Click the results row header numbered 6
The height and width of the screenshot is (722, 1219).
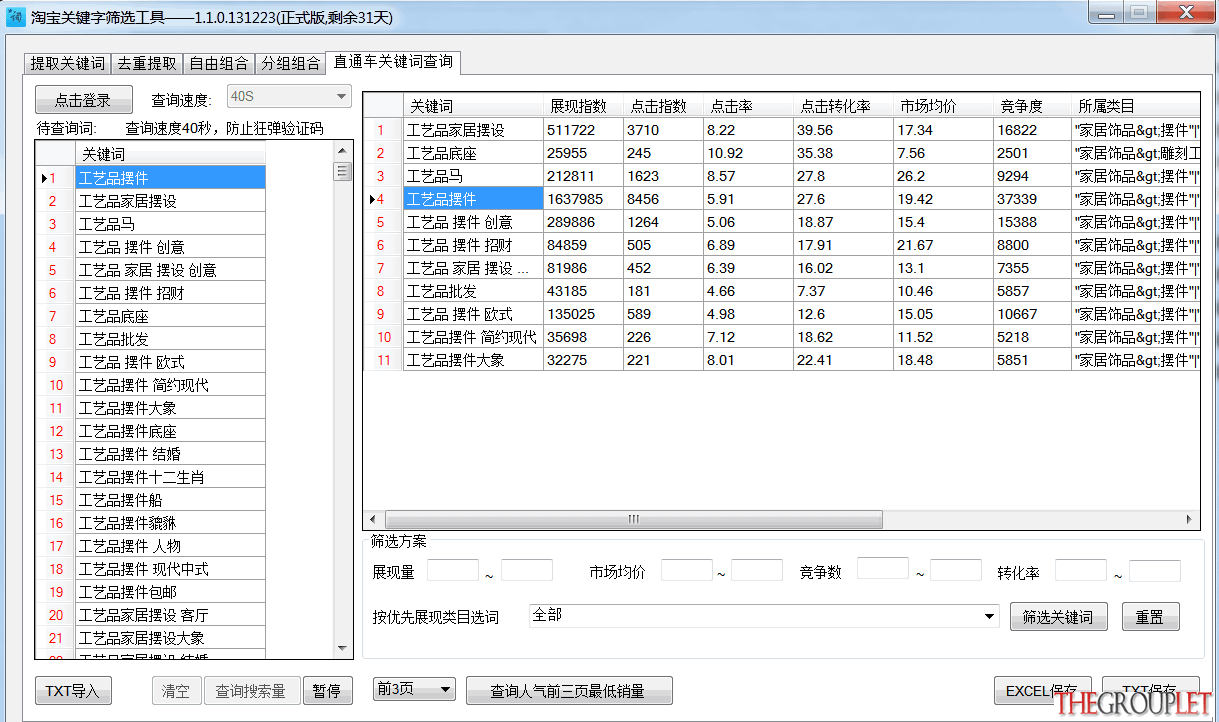383,245
